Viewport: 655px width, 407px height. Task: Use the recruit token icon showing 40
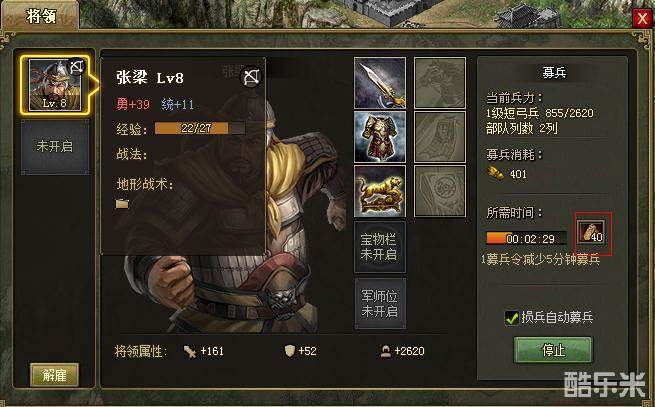[591, 232]
